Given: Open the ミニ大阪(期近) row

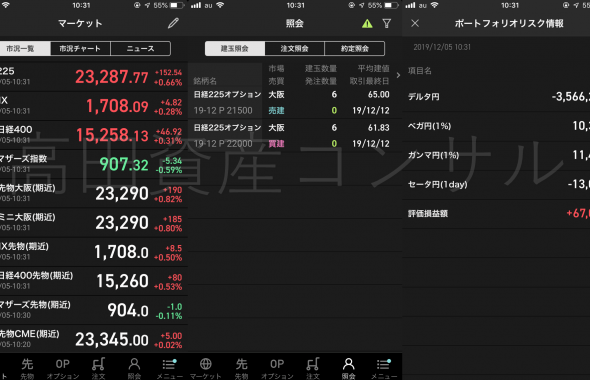Looking at the screenshot, I should [94, 222].
